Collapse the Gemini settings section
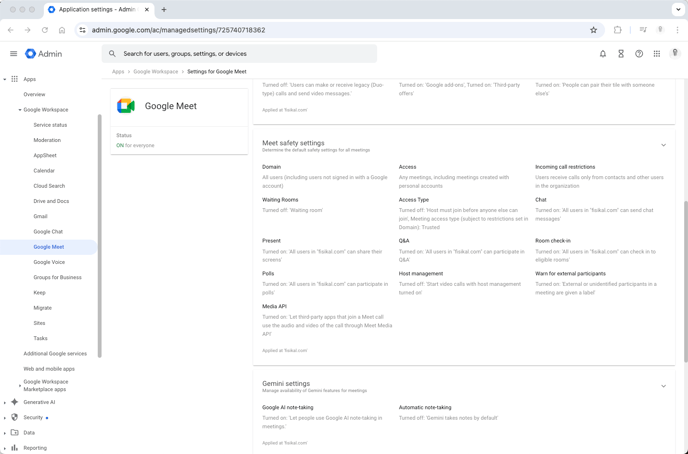Screen dimensions: 688x454 pyautogui.click(x=663, y=386)
